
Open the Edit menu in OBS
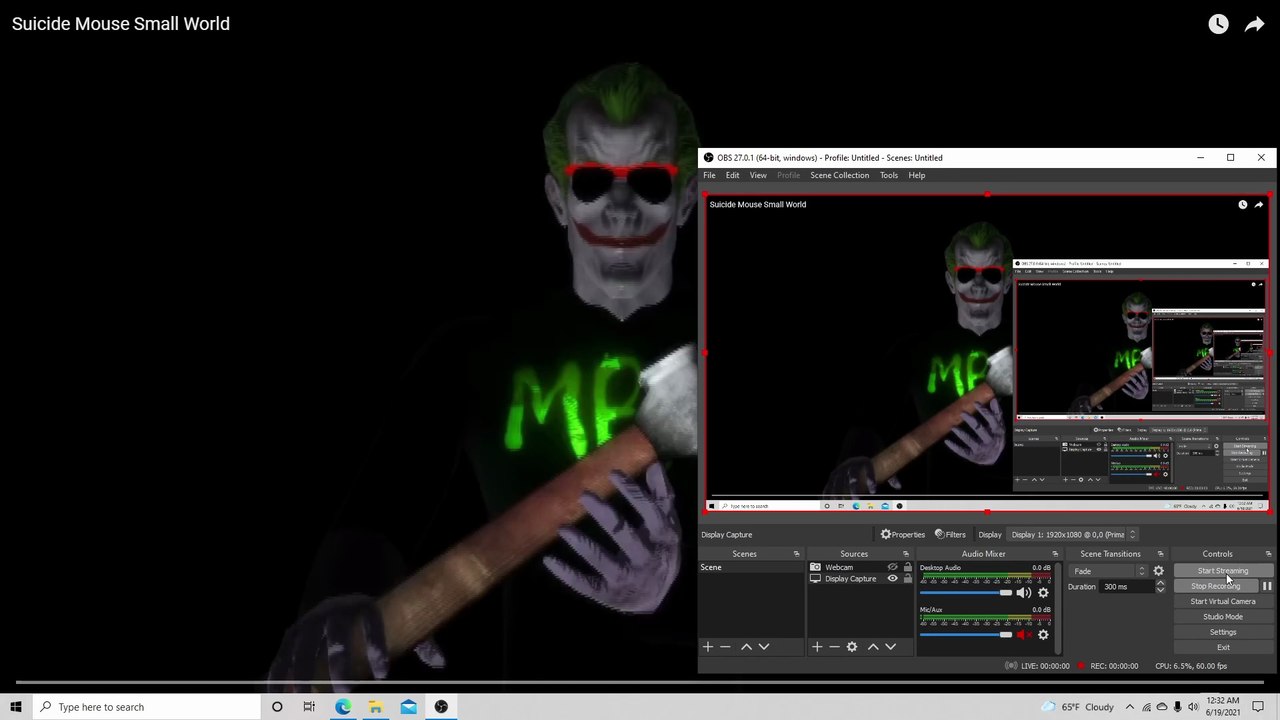click(x=733, y=175)
